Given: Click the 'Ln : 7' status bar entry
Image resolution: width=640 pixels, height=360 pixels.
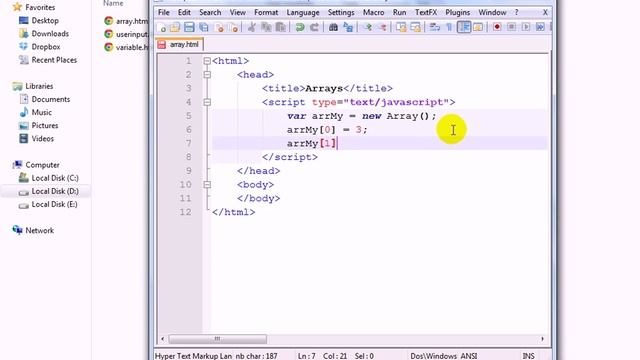Looking at the screenshot, I should pyautogui.click(x=307, y=356).
